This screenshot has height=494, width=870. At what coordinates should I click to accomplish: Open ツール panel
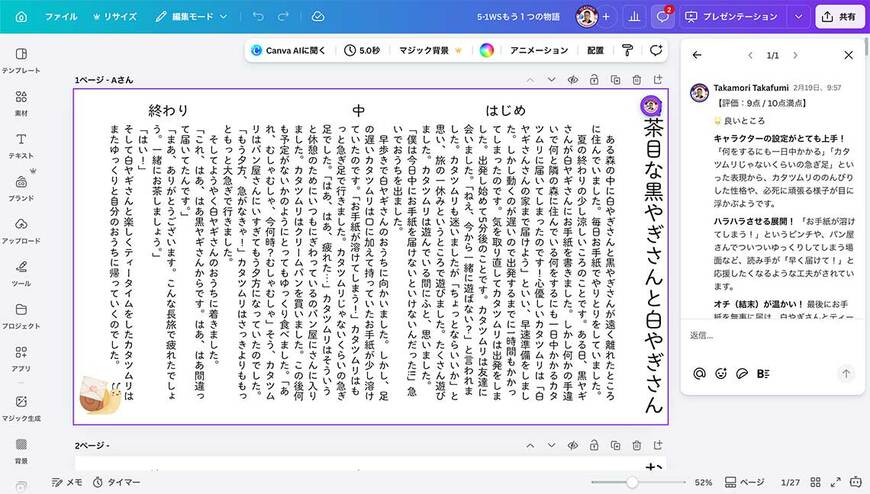tap(21, 274)
